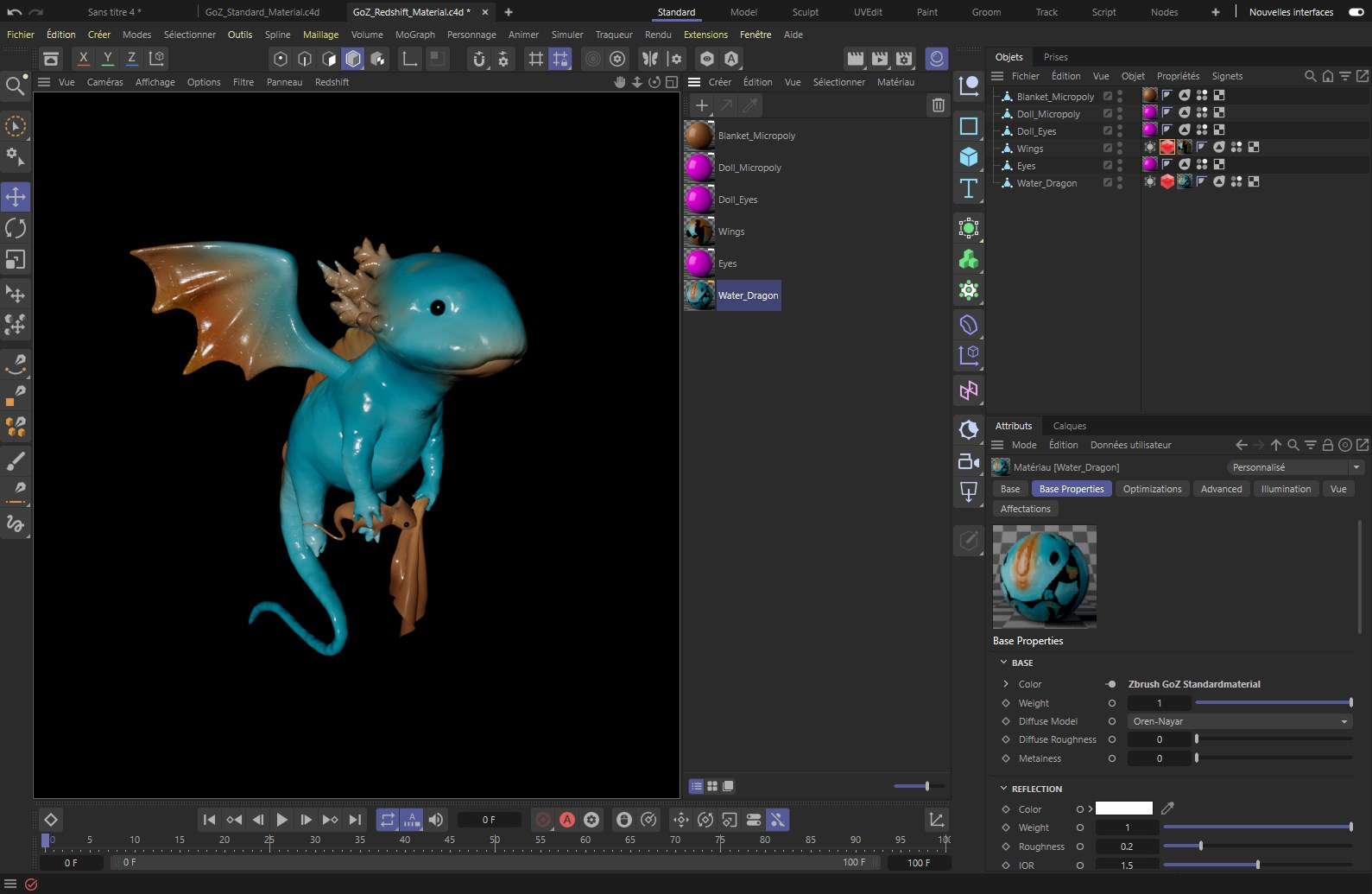Image resolution: width=1372 pixels, height=894 pixels.
Task: Delete material using the trash icon
Action: [x=938, y=105]
